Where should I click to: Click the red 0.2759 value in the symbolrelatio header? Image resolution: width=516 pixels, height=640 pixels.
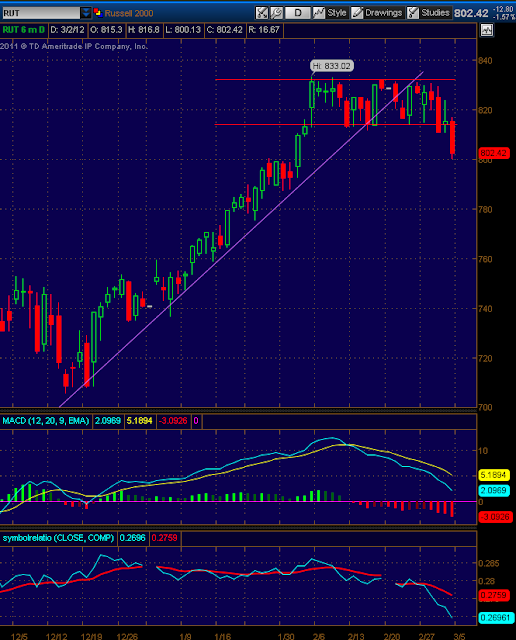[165, 538]
